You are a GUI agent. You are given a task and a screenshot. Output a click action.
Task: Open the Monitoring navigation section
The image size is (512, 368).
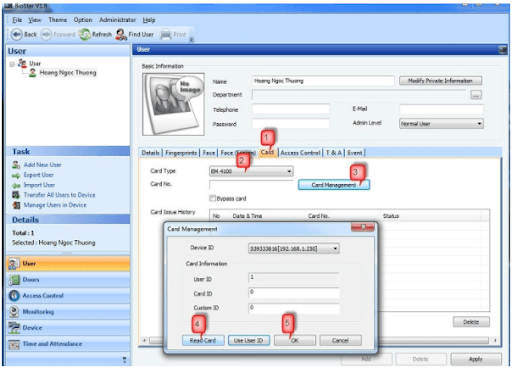(x=68, y=312)
